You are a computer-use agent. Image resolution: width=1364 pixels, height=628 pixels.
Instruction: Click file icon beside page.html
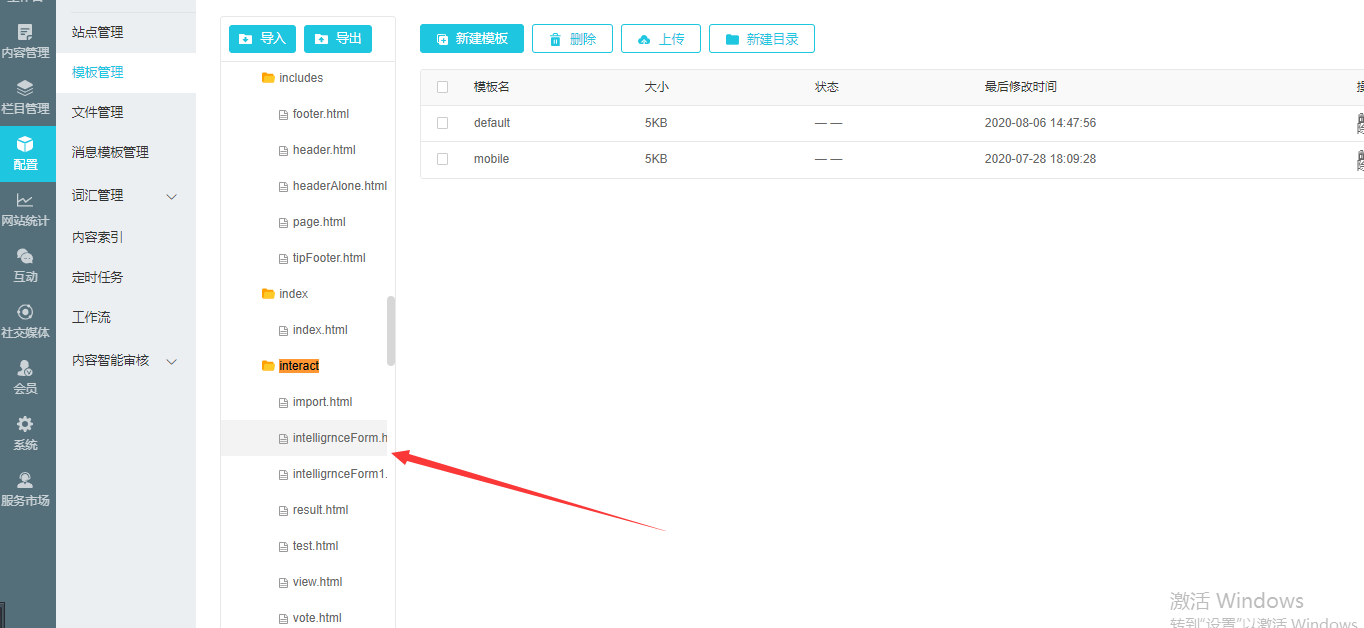[x=283, y=222]
